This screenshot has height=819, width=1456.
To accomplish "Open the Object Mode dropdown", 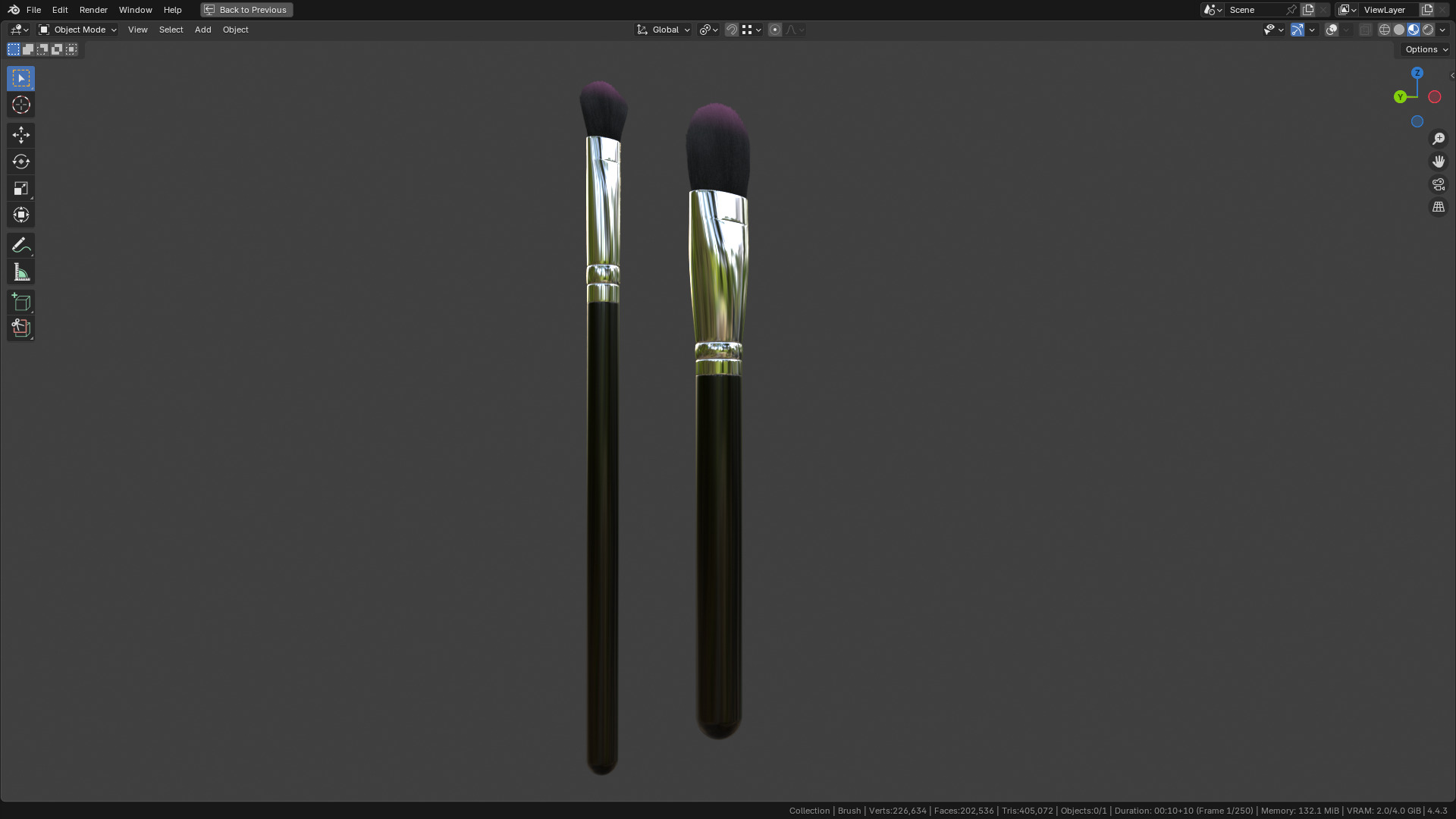I will pyautogui.click(x=77, y=30).
